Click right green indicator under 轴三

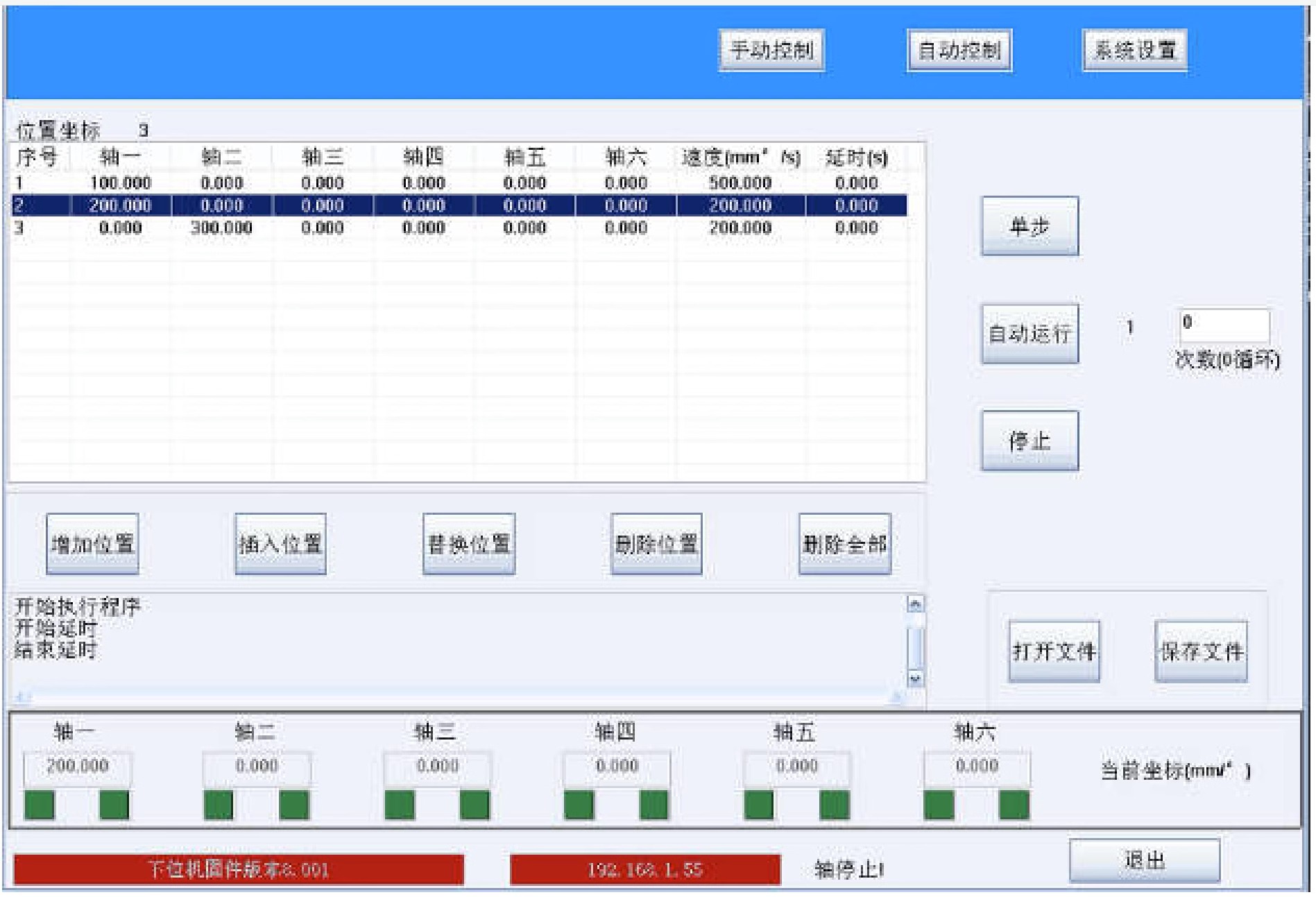pos(475,805)
